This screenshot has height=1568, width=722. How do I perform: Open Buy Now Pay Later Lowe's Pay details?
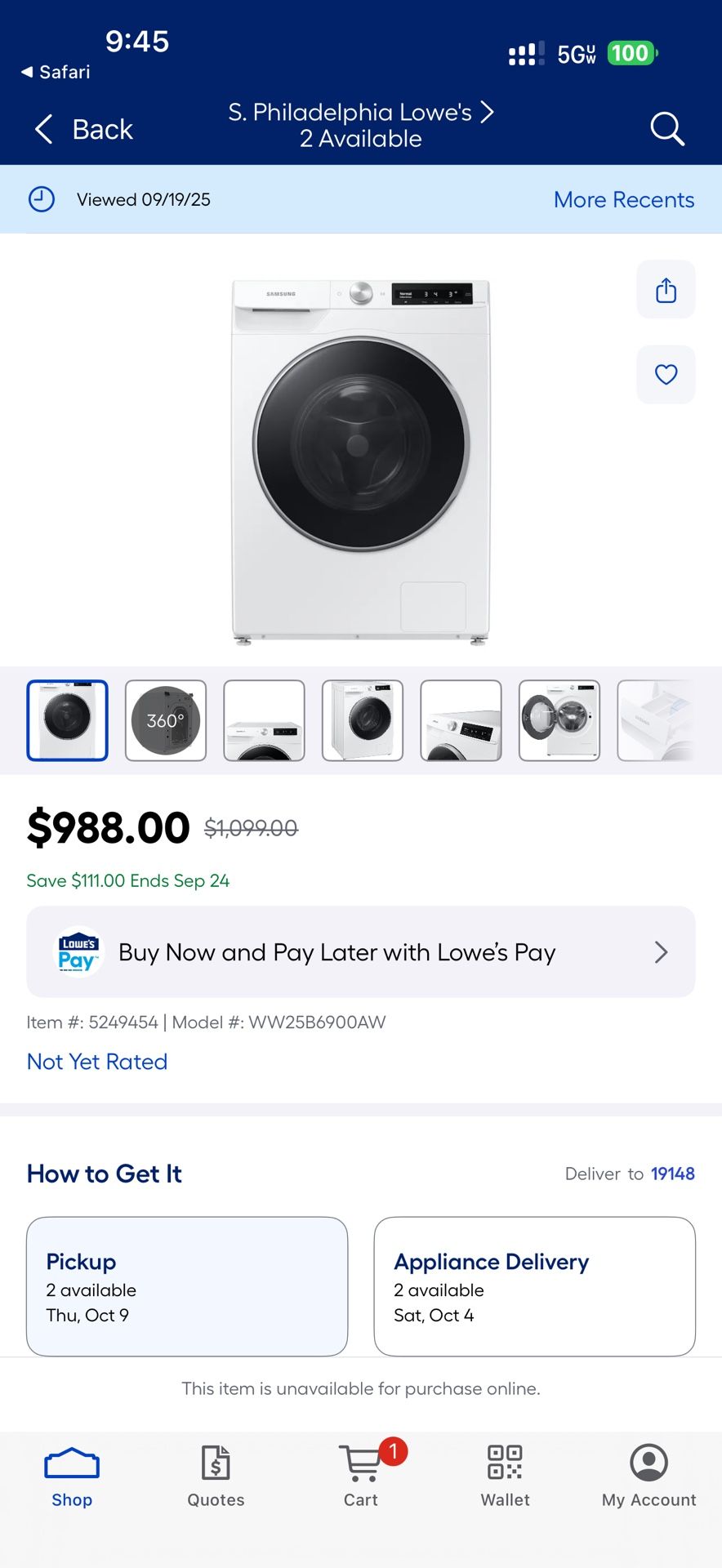(361, 951)
